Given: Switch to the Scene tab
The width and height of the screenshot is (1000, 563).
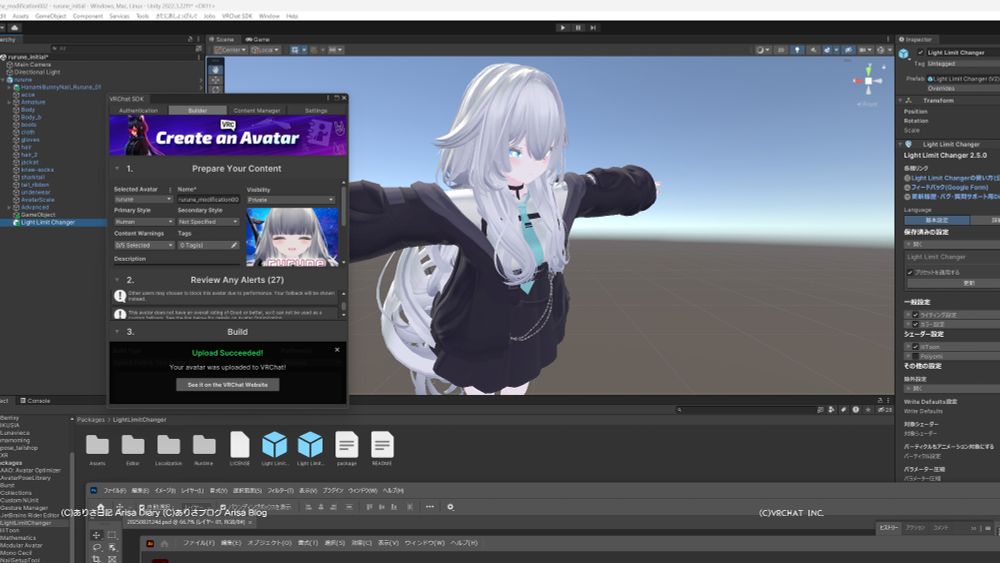Looking at the screenshot, I should [x=222, y=40].
